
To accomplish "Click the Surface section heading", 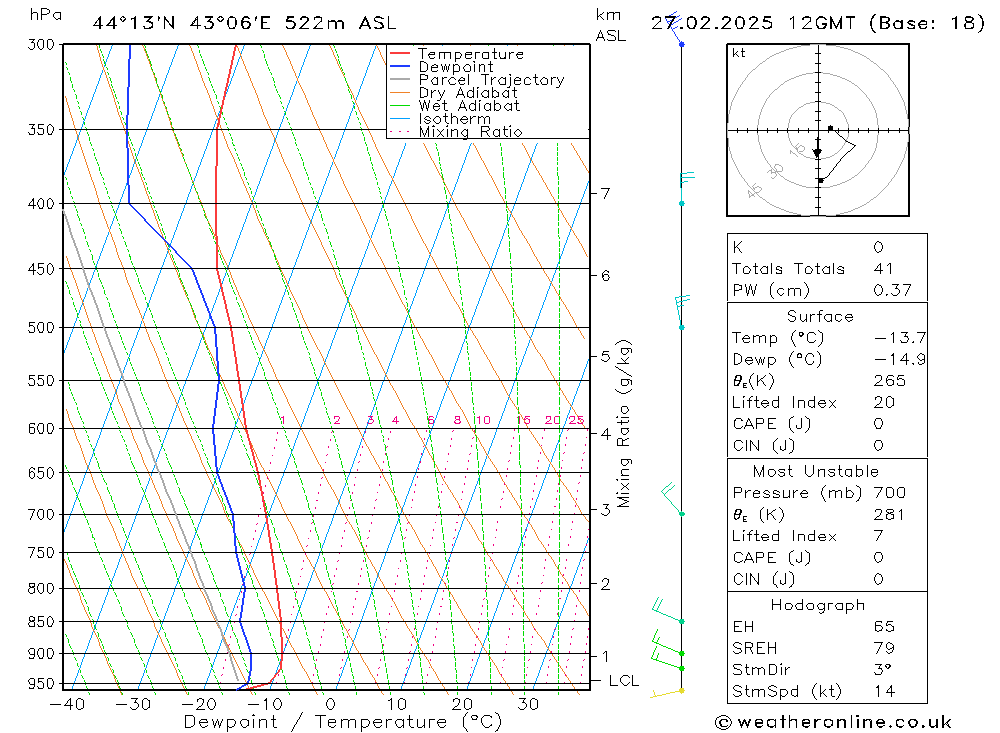I will [x=820, y=316].
